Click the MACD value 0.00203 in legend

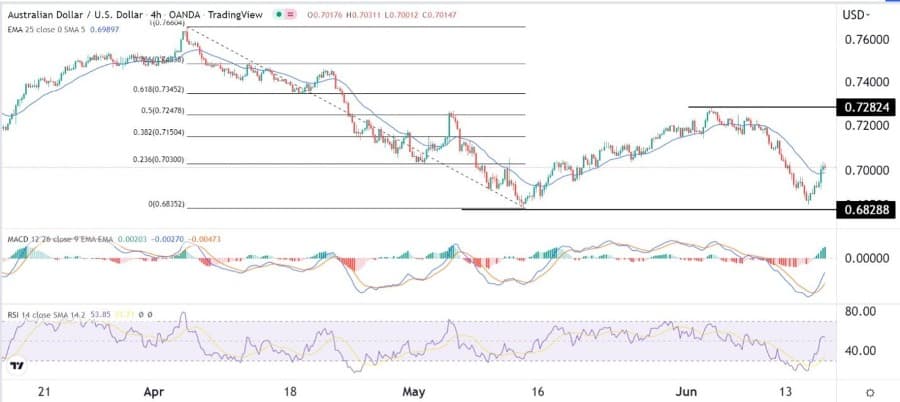pyautogui.click(x=131, y=238)
